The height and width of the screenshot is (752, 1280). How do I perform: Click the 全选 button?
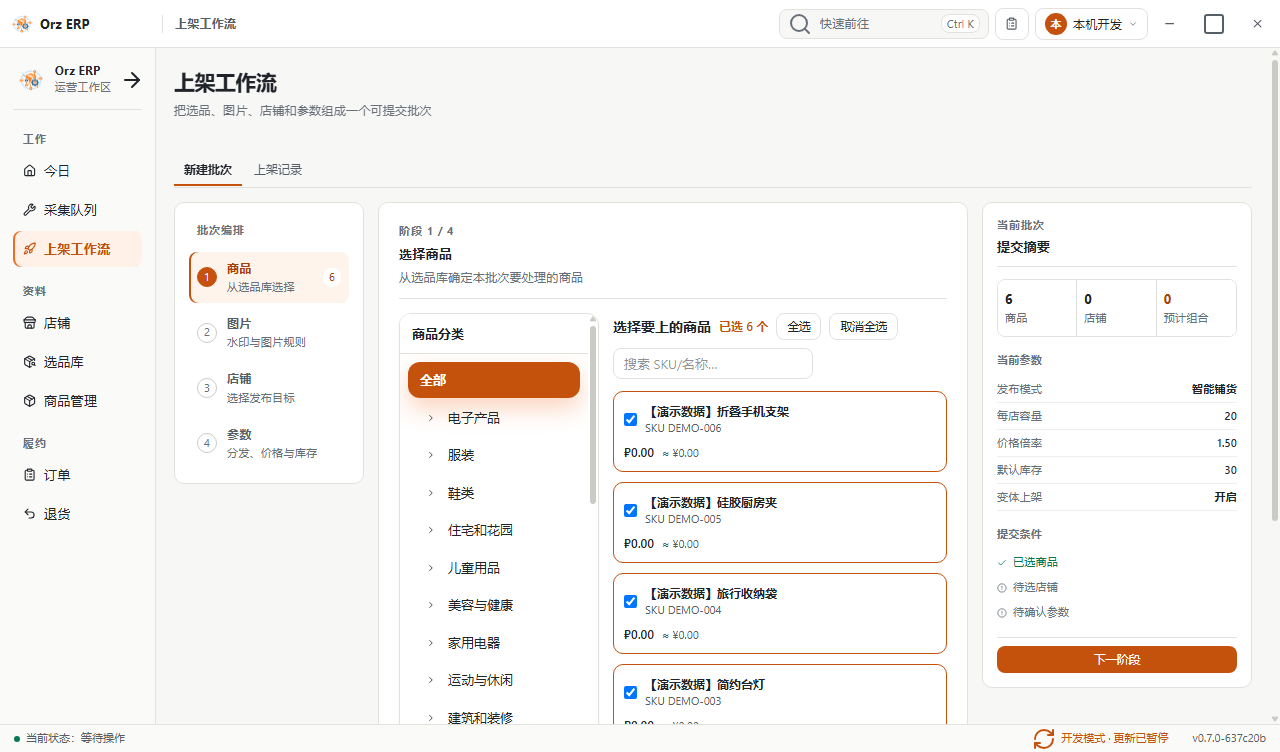click(799, 327)
